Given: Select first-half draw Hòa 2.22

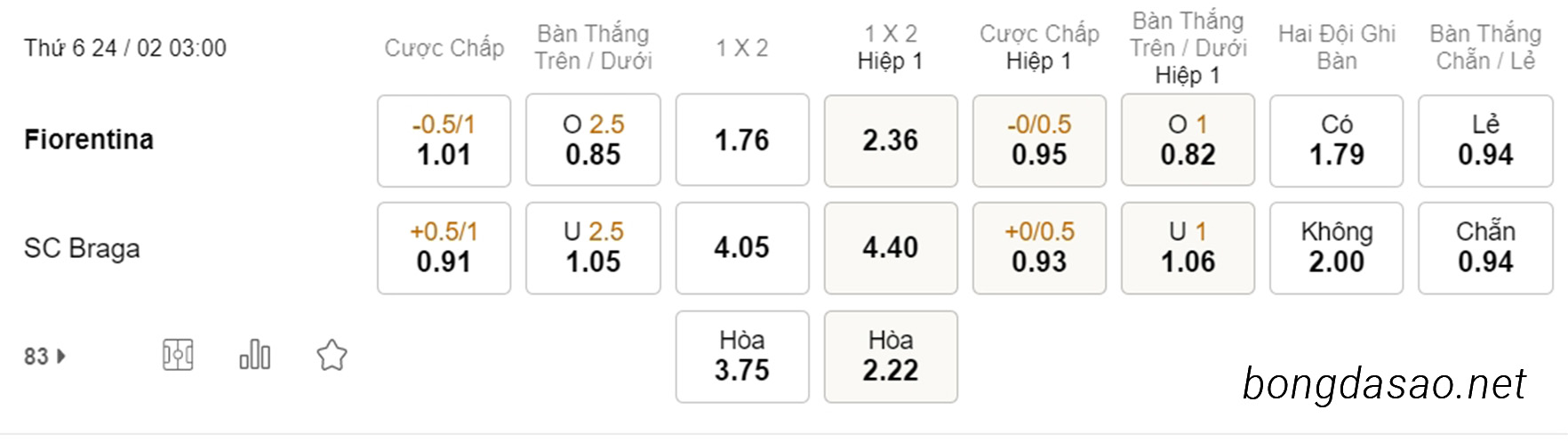Looking at the screenshot, I should (x=891, y=357).
